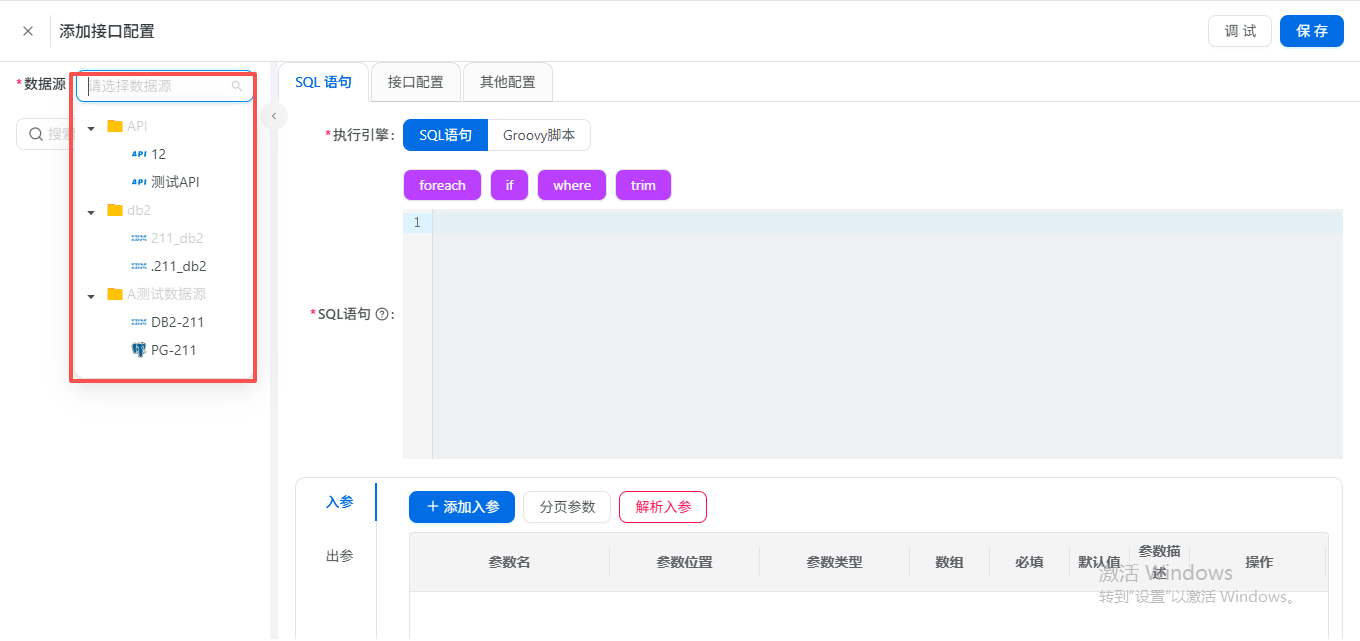
Task: Select the DB2-211 data source
Action: (x=178, y=322)
